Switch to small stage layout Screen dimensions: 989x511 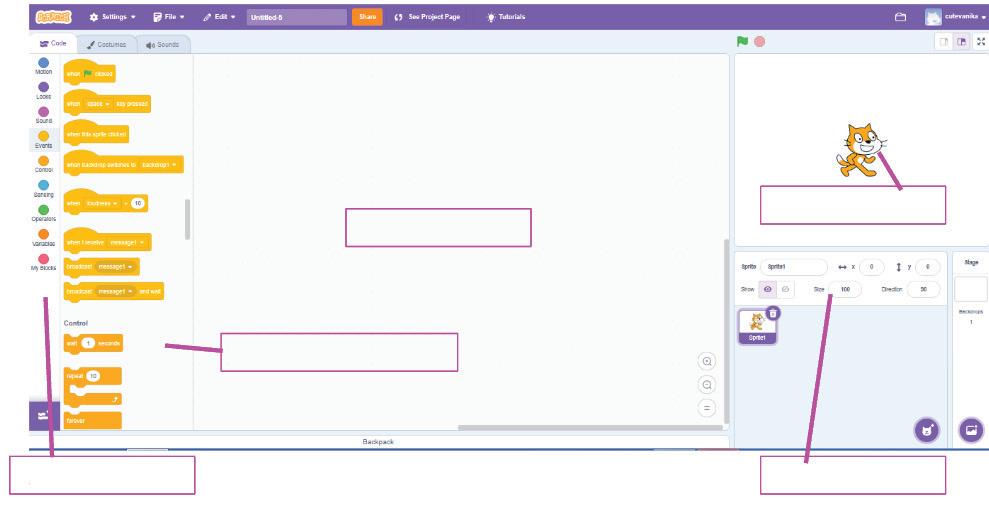(x=944, y=42)
